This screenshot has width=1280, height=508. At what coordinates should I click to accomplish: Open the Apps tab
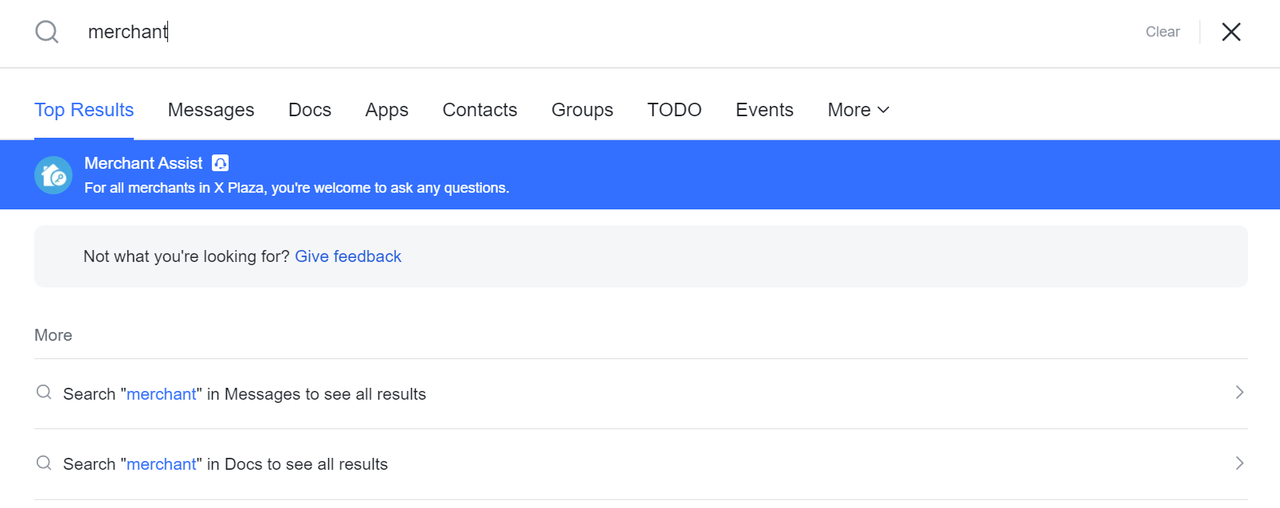point(387,110)
